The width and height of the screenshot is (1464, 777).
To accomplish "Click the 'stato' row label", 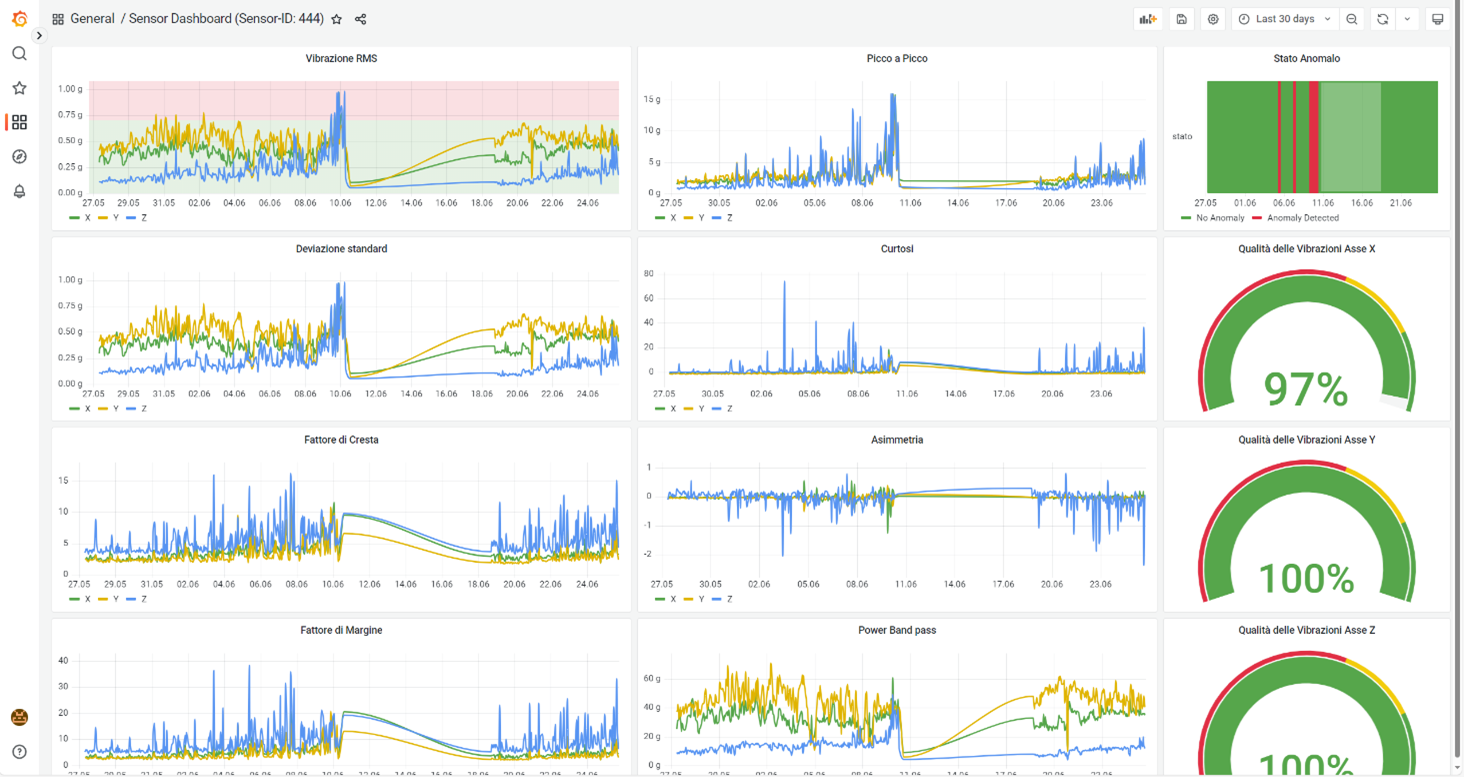I will point(1182,137).
